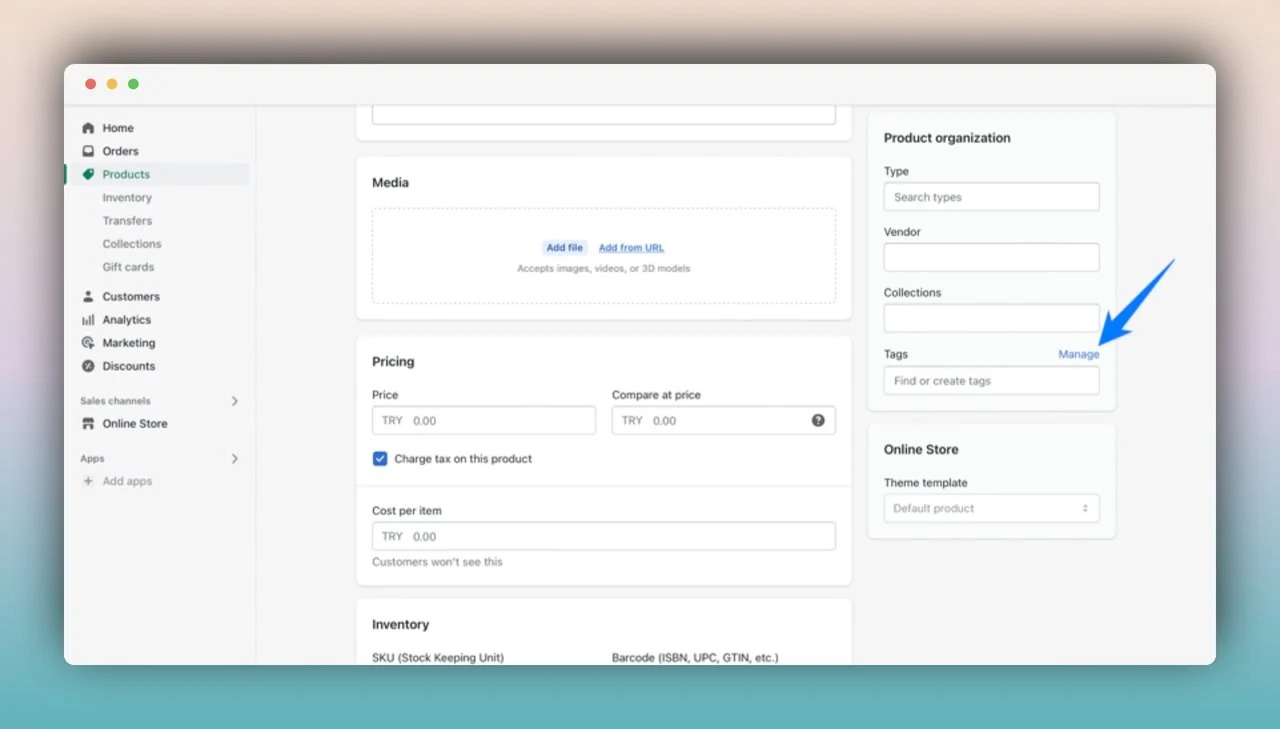1280x729 pixels.
Task: Click the Manage link next to Tags
Action: click(1078, 353)
